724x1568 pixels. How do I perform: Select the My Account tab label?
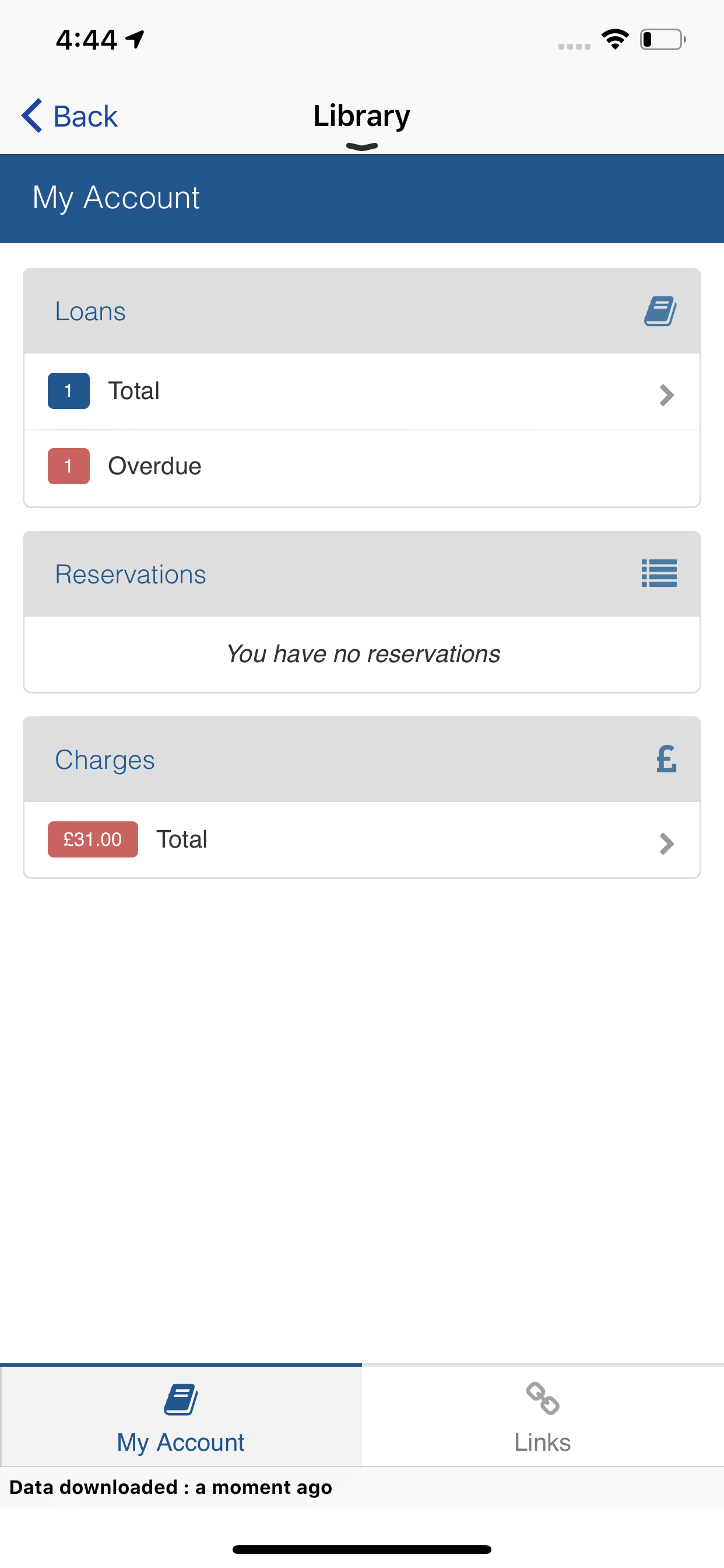pyautogui.click(x=181, y=1443)
